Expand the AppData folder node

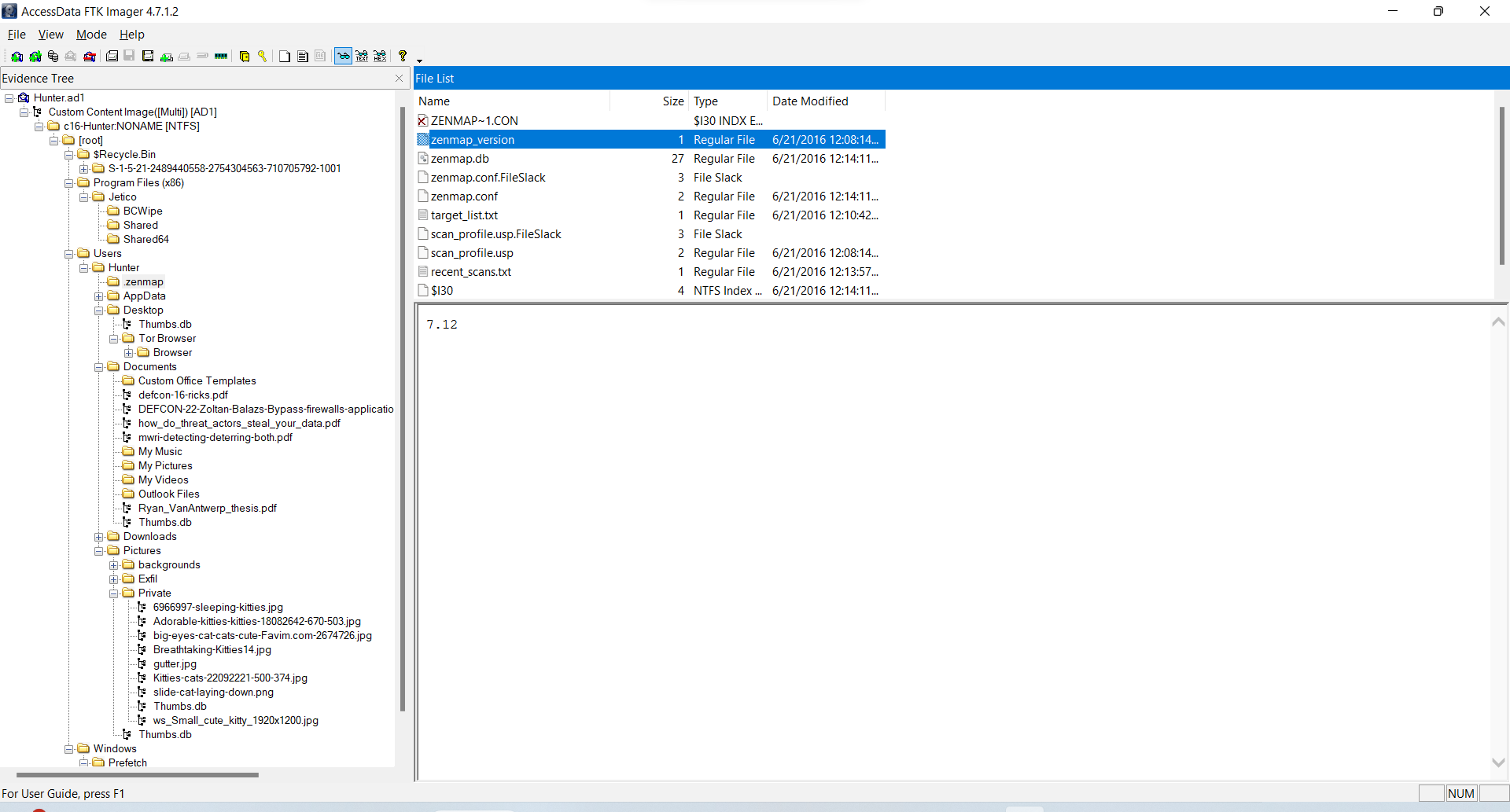coord(99,296)
